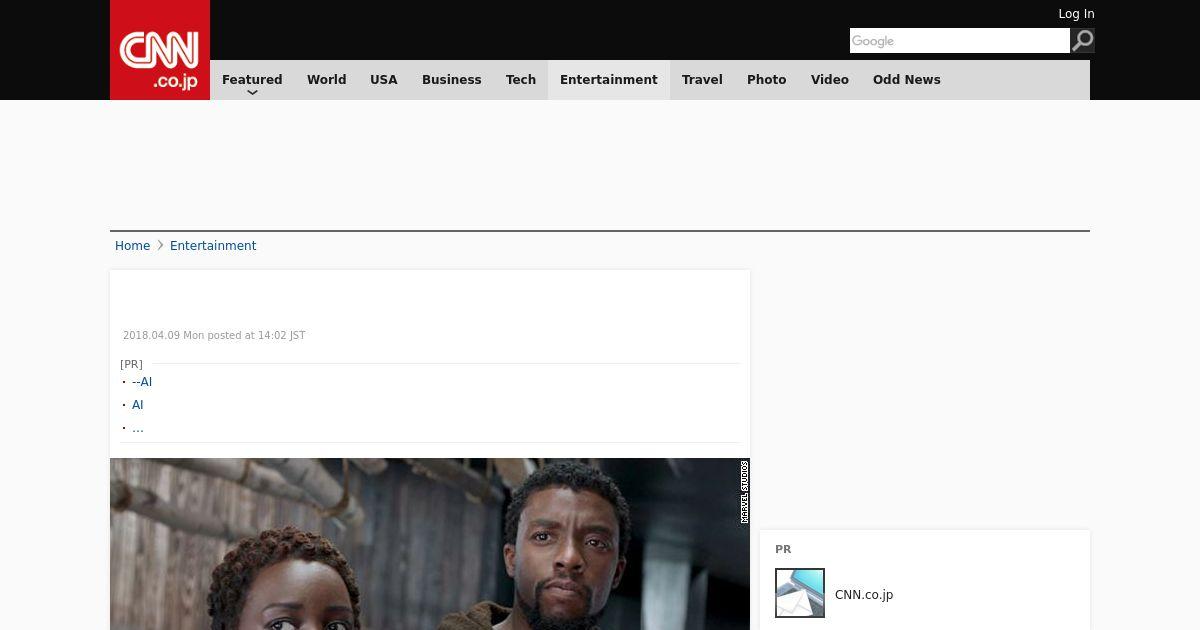The width and height of the screenshot is (1200, 630).
Task: Focus the Google search input field
Action: pyautogui.click(x=960, y=40)
